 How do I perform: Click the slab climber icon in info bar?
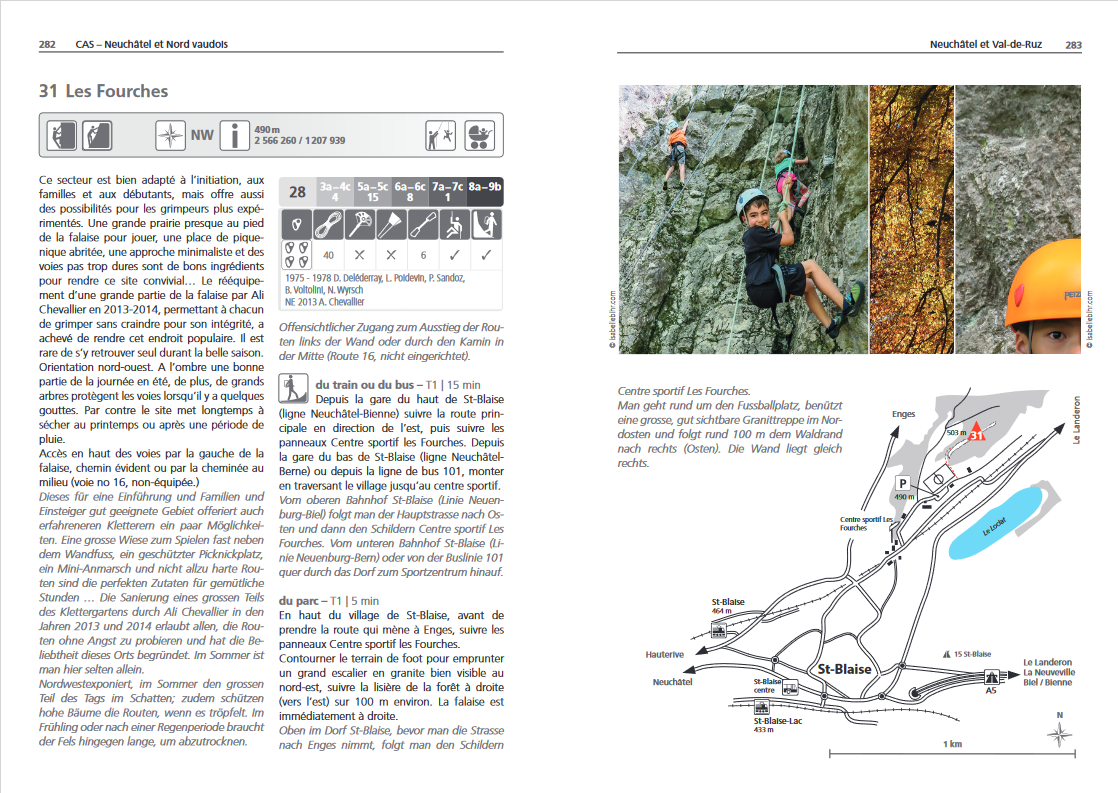(x=97, y=135)
